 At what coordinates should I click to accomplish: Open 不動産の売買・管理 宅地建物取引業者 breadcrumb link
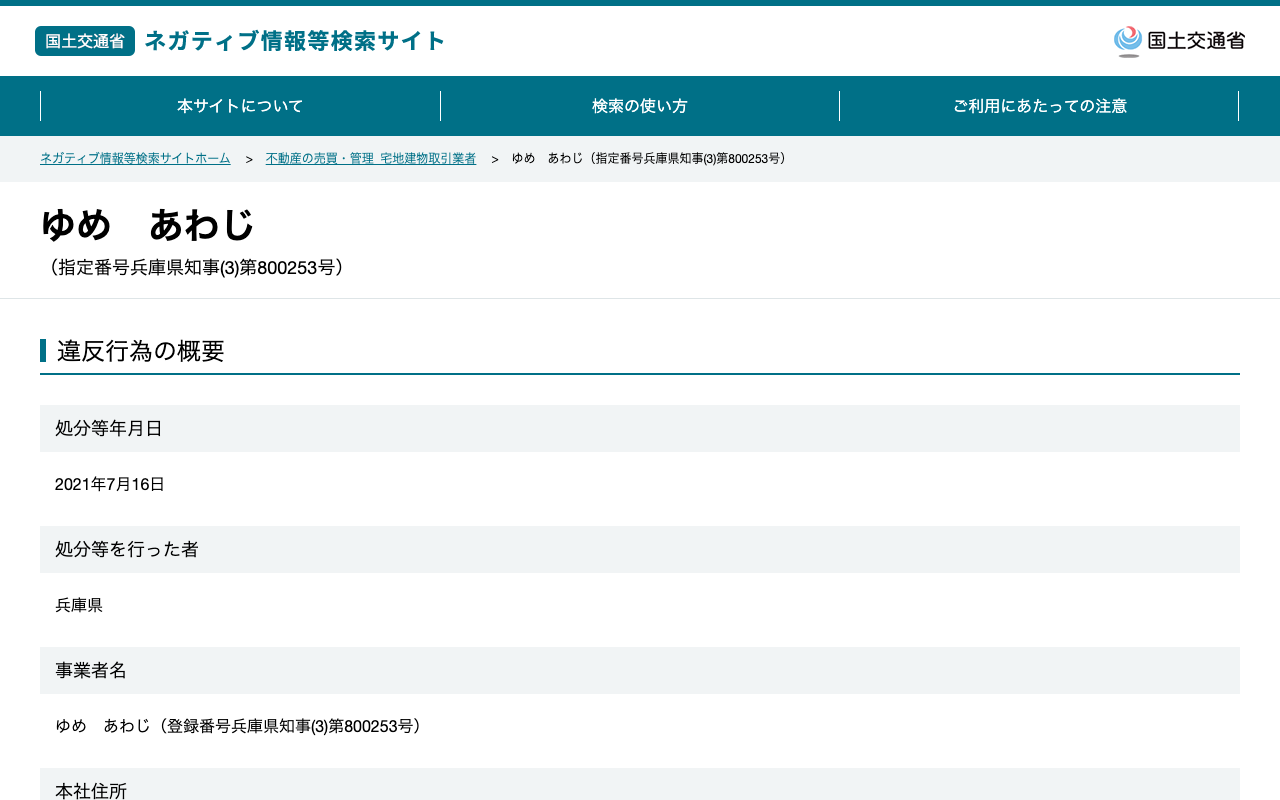[x=371, y=159]
